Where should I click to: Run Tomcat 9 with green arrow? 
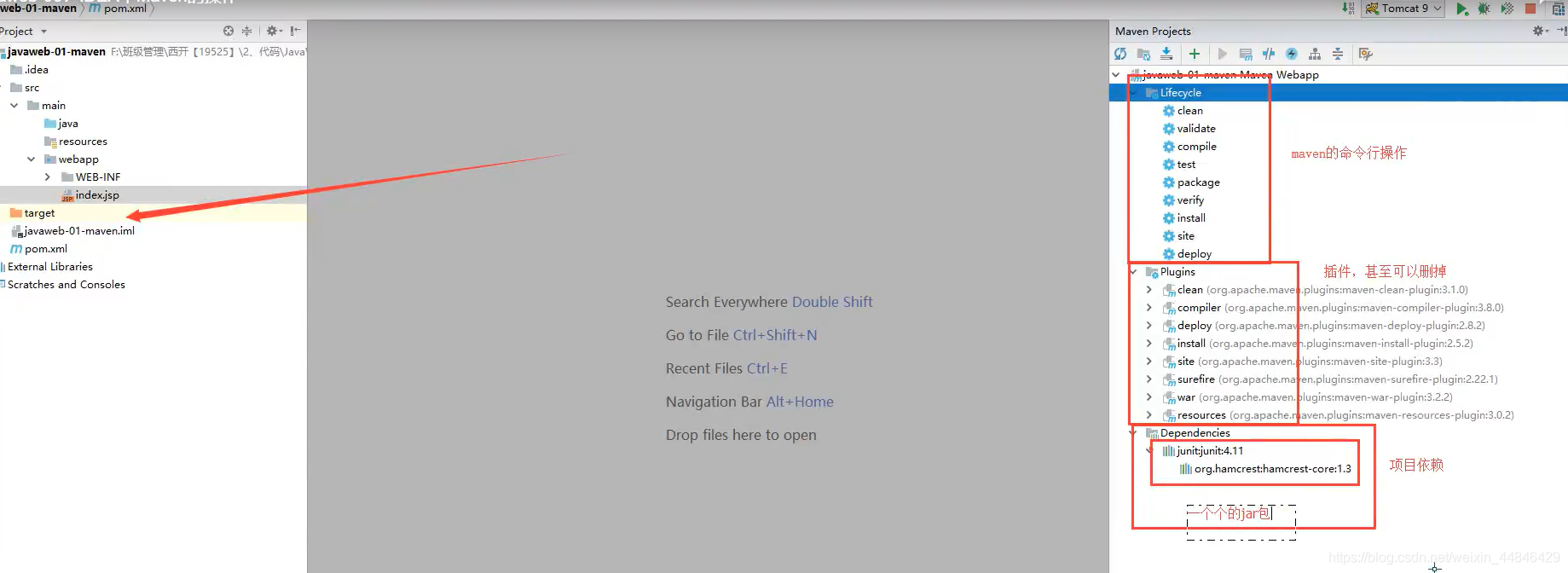click(x=1461, y=9)
